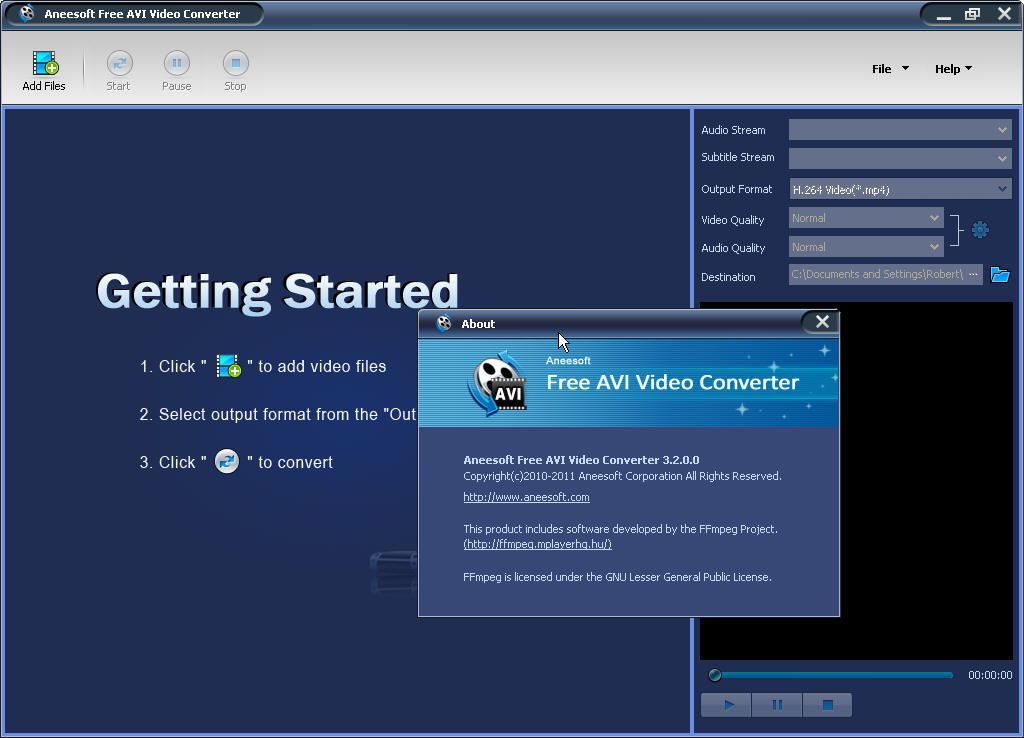Click the preview seek slider handle
1024x738 pixels.
(714, 675)
